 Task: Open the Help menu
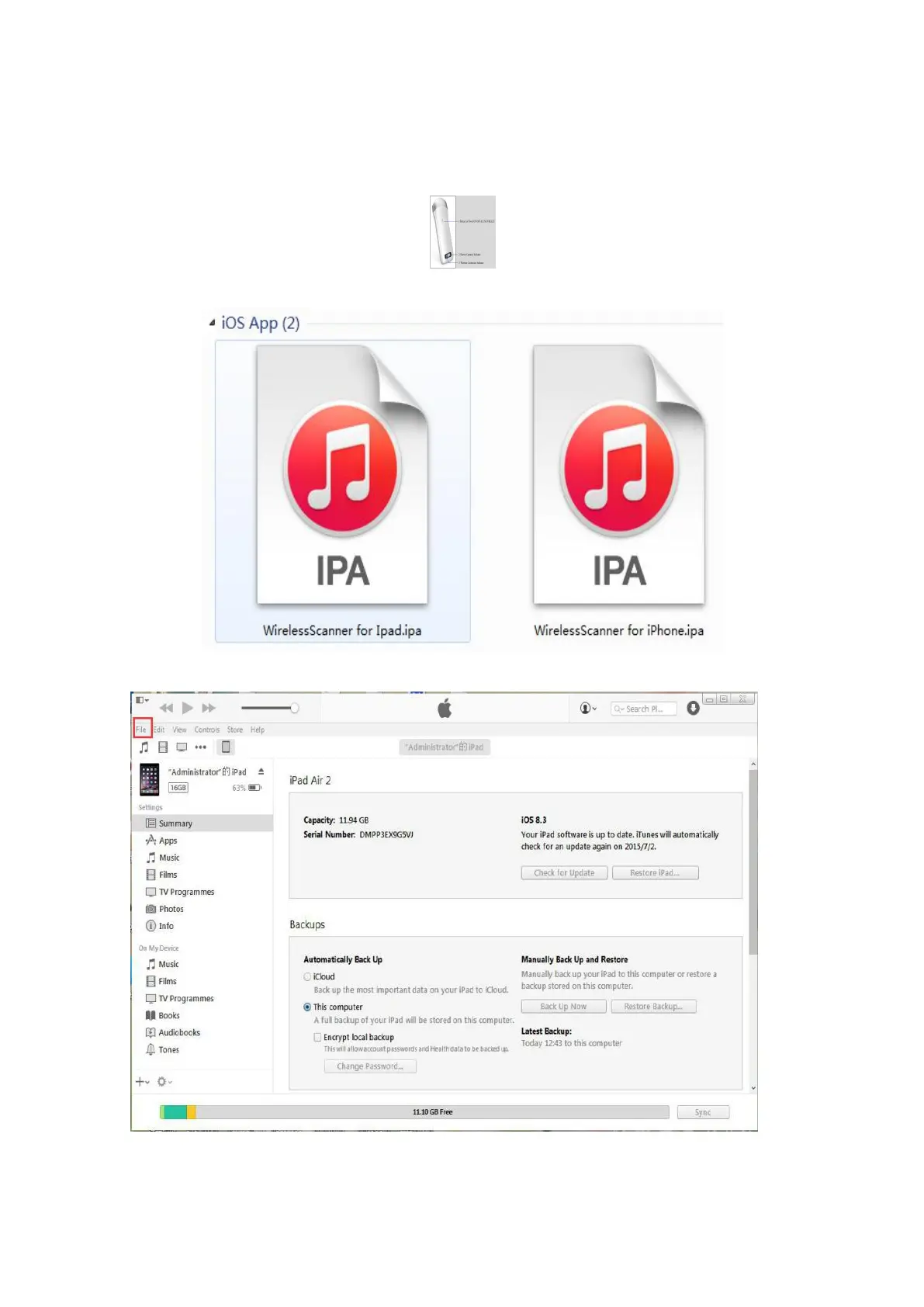[258, 730]
